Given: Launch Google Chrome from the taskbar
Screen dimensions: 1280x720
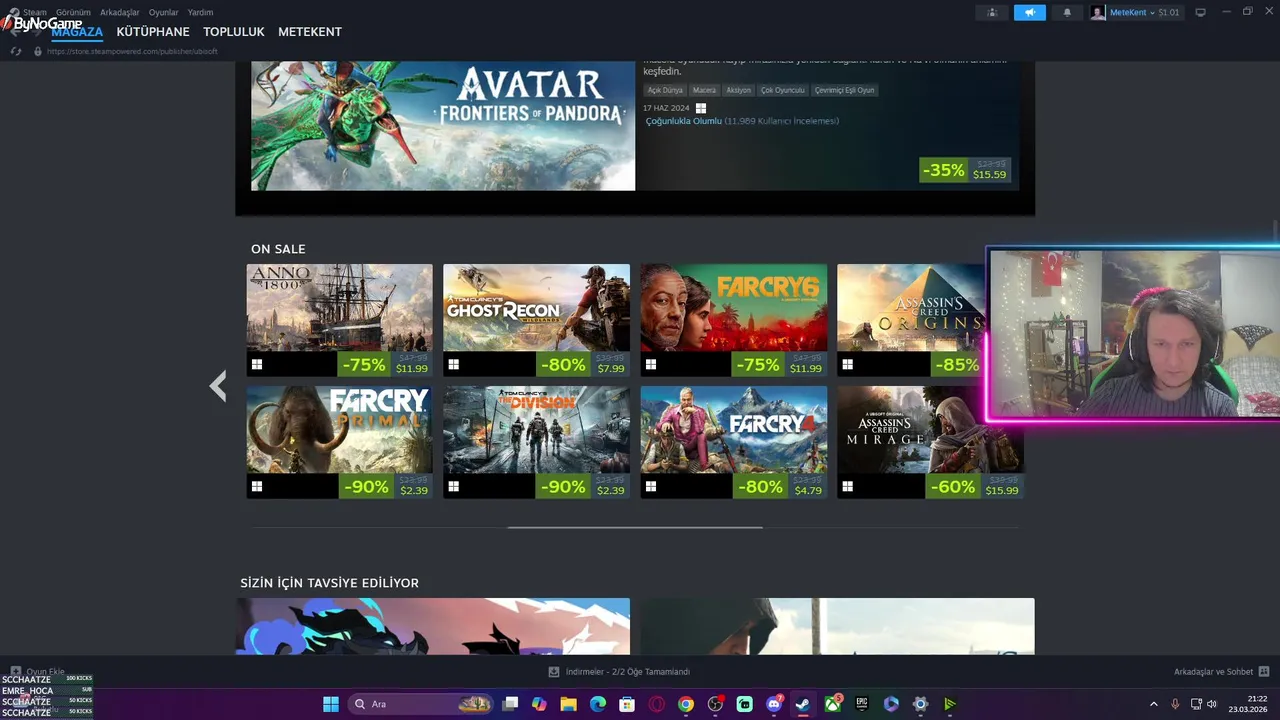Looking at the screenshot, I should [x=686, y=704].
